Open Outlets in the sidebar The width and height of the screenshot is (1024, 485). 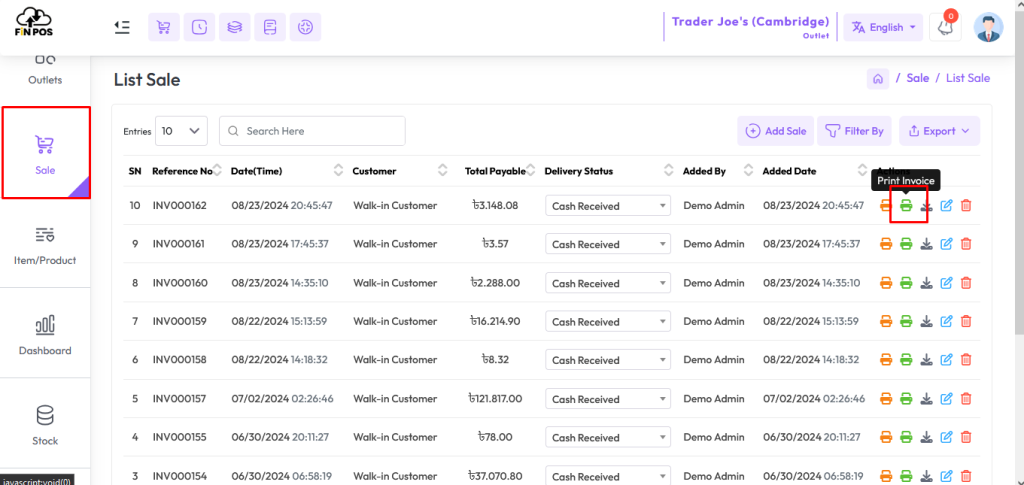click(x=45, y=72)
